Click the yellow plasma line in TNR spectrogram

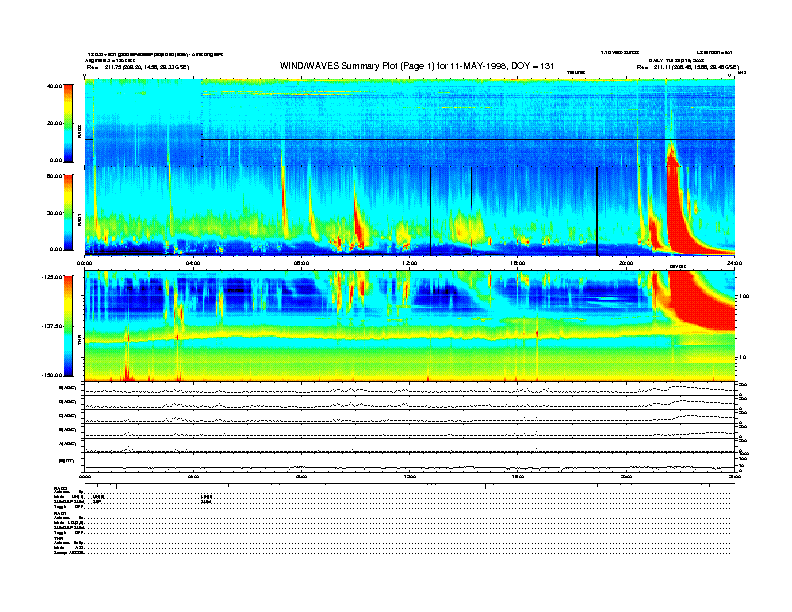(x=410, y=336)
